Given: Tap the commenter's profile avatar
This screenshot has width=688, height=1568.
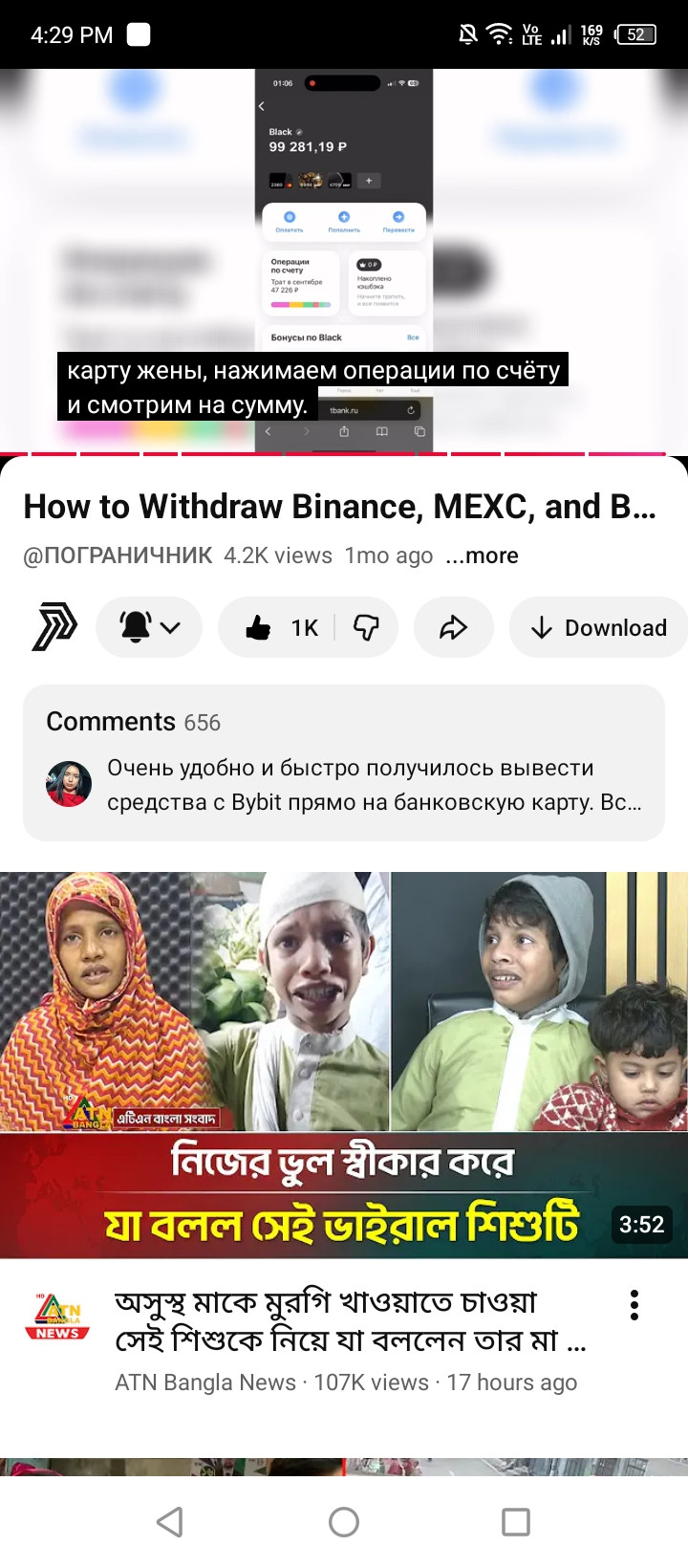Looking at the screenshot, I should click(x=69, y=784).
